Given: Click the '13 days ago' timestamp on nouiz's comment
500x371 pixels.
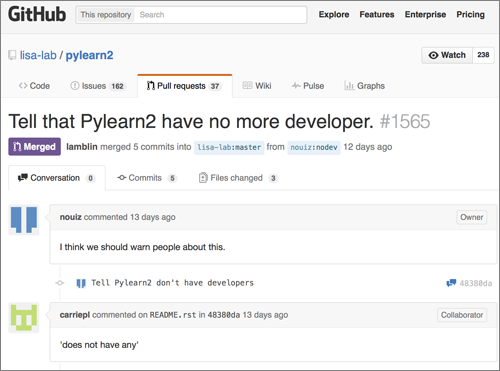Looking at the screenshot, I should [153, 217].
